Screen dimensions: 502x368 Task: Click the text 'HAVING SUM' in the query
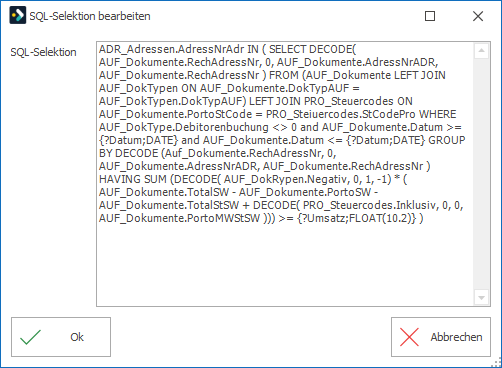click(x=133, y=179)
